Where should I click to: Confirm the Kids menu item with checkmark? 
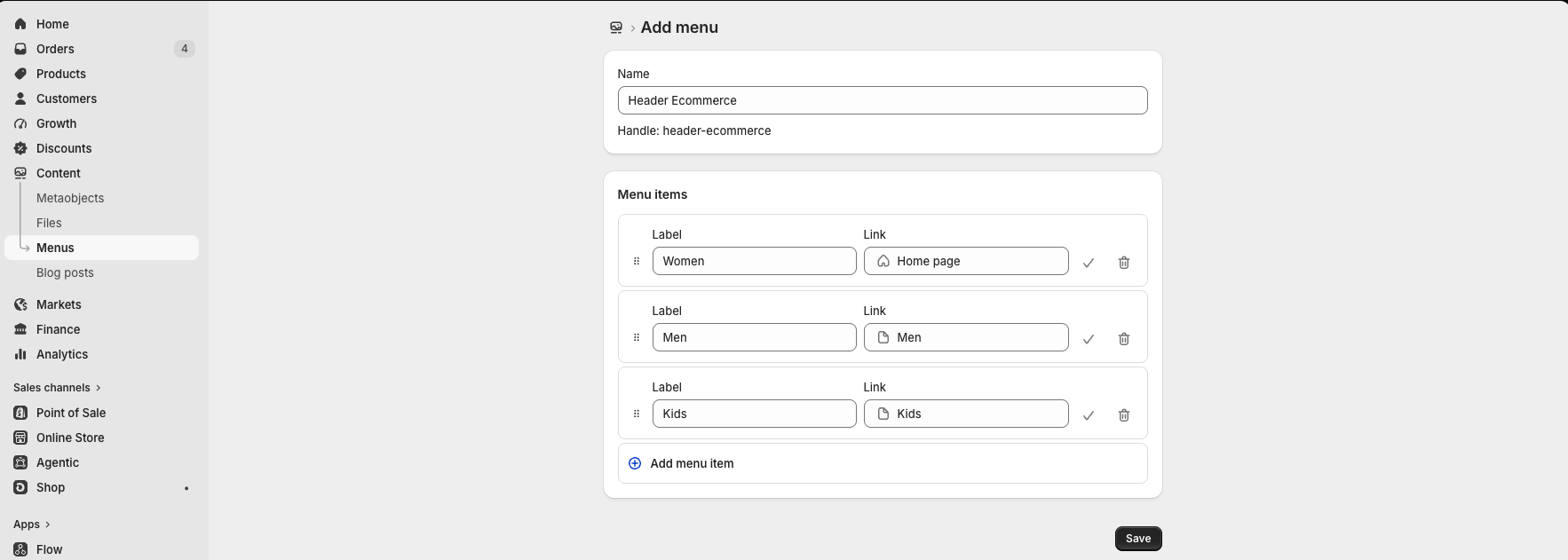(x=1089, y=415)
